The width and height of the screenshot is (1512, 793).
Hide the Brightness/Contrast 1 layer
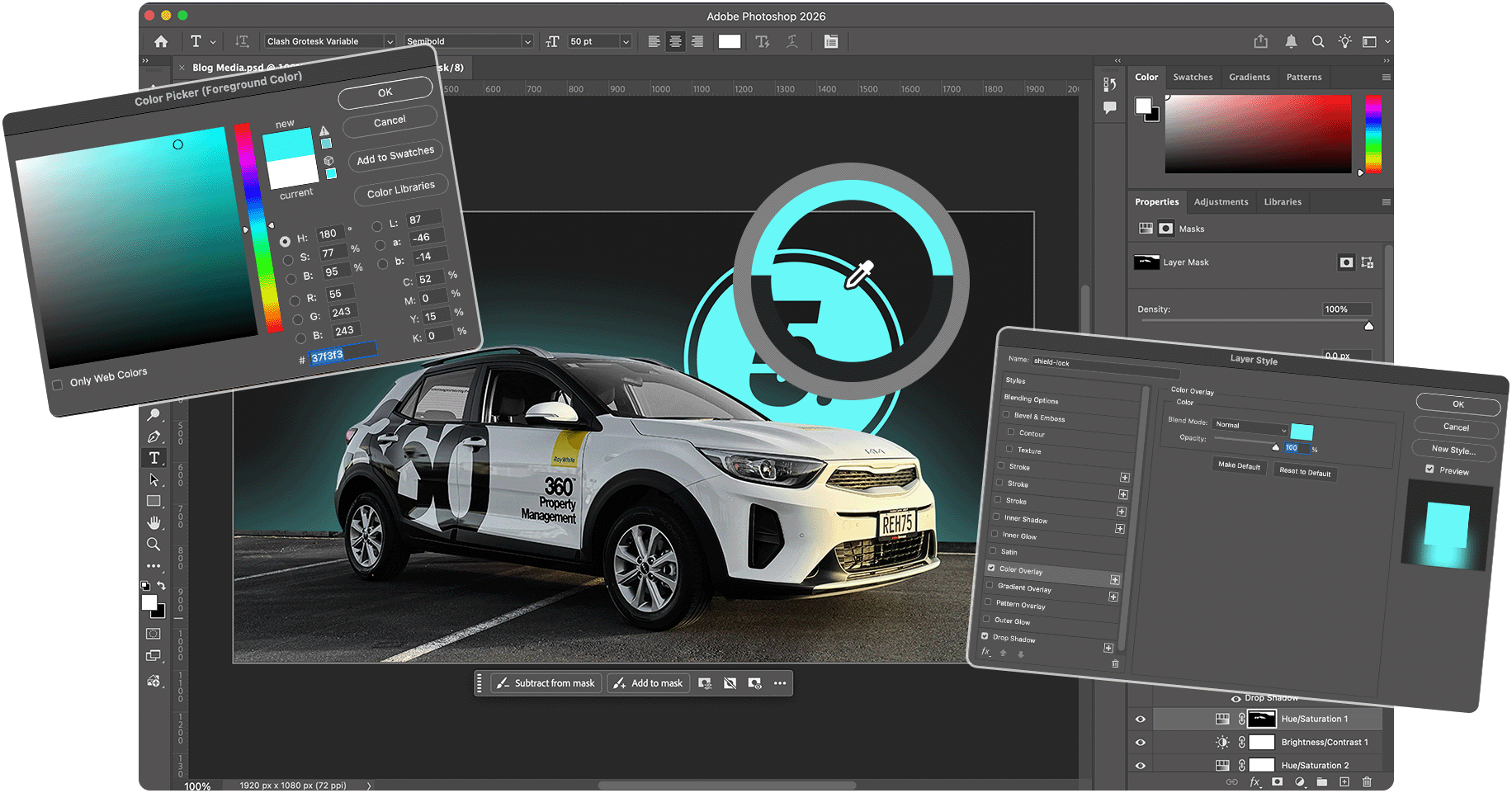click(1140, 742)
